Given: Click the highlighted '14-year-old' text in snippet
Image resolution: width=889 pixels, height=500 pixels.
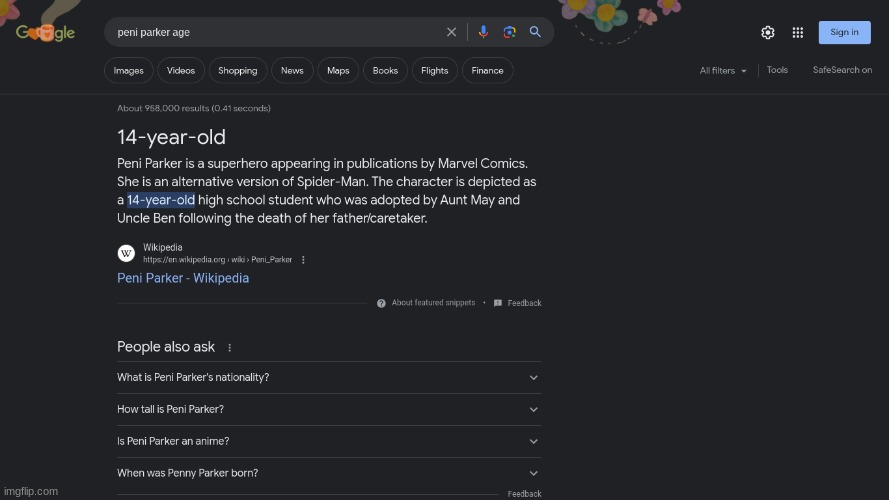Looking at the screenshot, I should coord(161,200).
